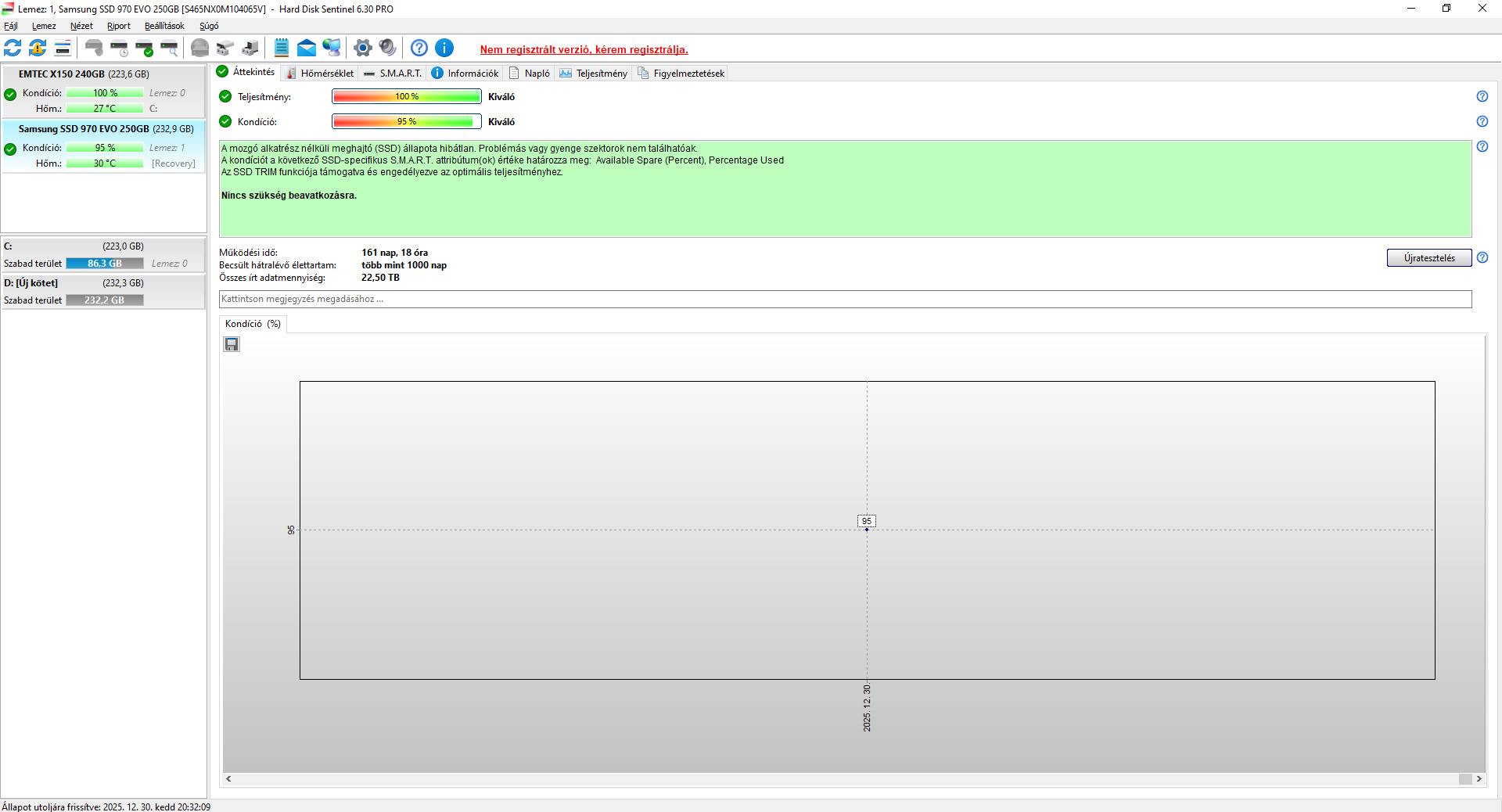The width and height of the screenshot is (1502, 812).
Task: Click the toolbar question mark help icon
Action: click(x=419, y=48)
